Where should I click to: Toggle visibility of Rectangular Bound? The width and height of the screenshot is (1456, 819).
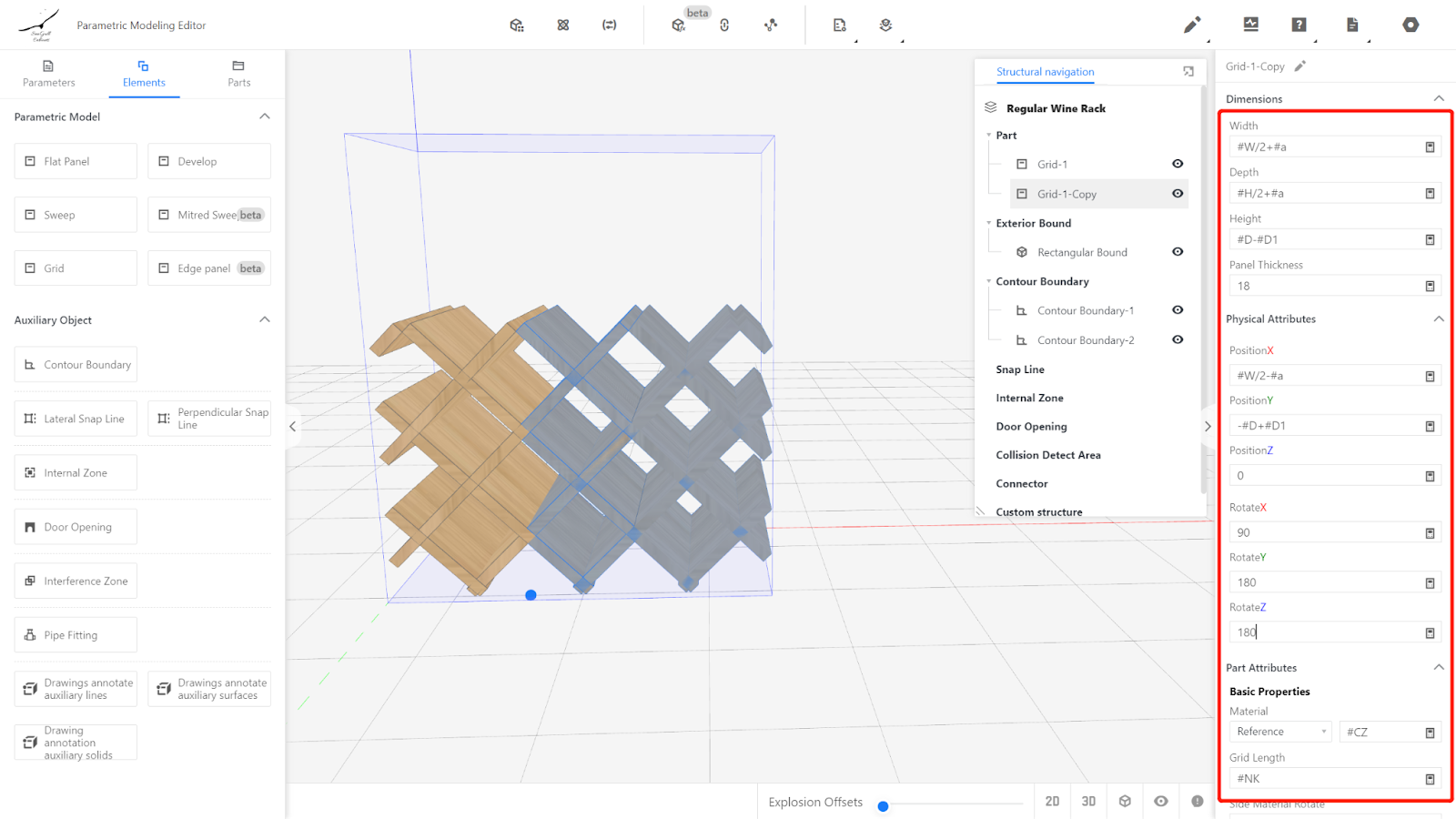[x=1178, y=252]
